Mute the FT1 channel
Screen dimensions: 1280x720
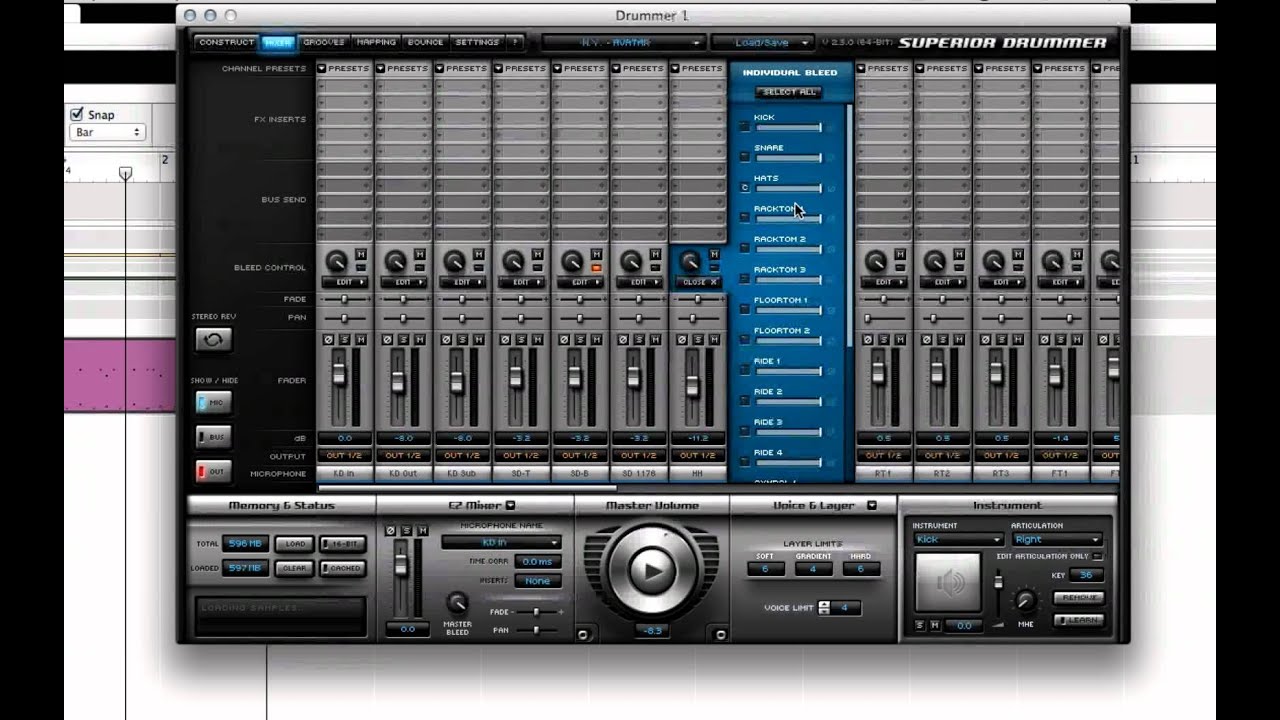coord(1076,340)
